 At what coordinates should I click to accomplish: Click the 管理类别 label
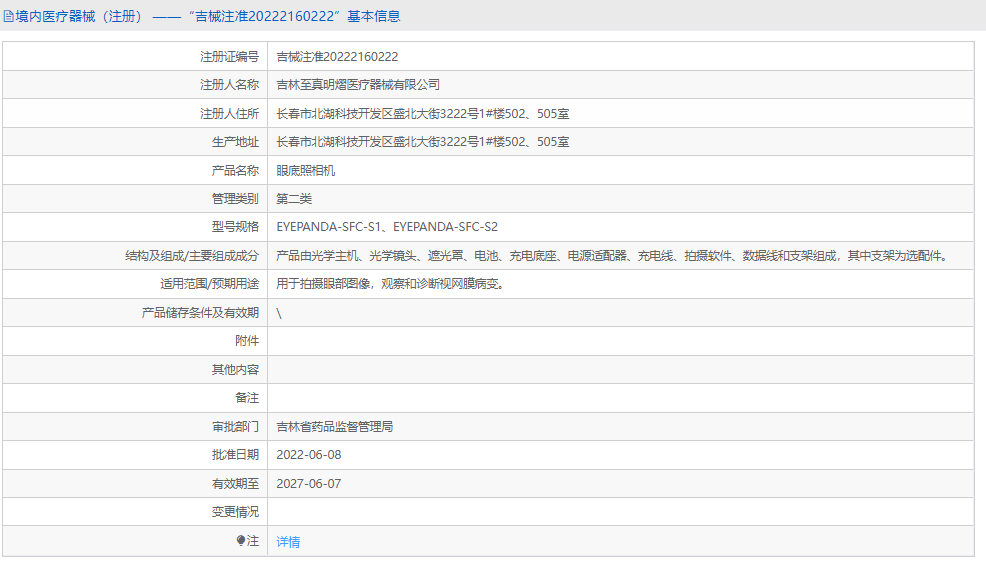click(235, 199)
